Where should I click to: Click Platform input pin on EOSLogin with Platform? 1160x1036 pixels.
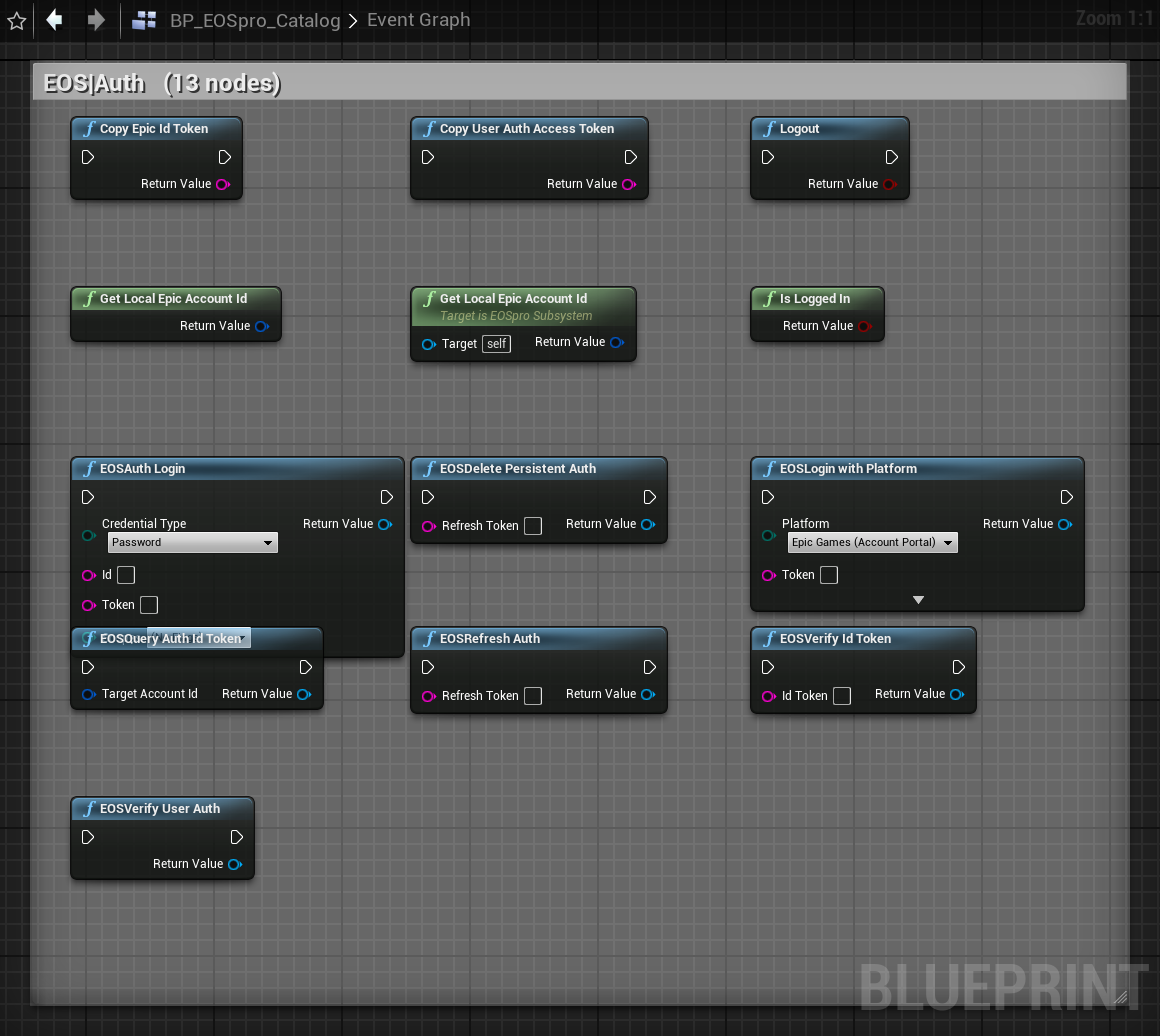[769, 535]
